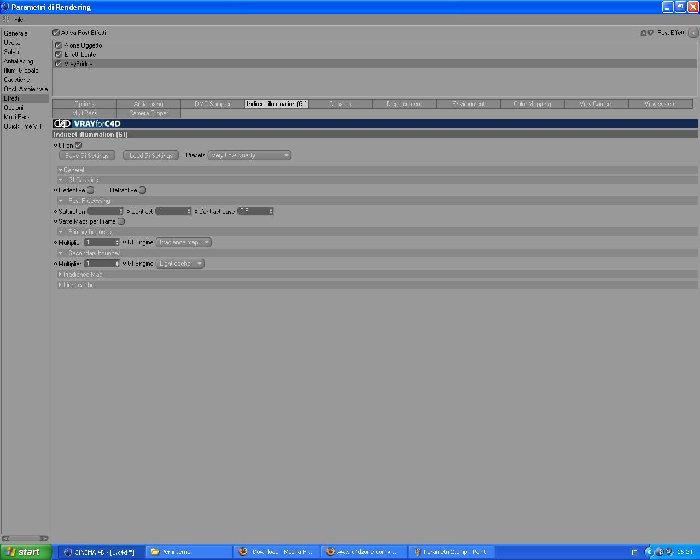Switch to the Caustics V-Ray tab
Screen dimensions: 700x560
tap(340, 104)
